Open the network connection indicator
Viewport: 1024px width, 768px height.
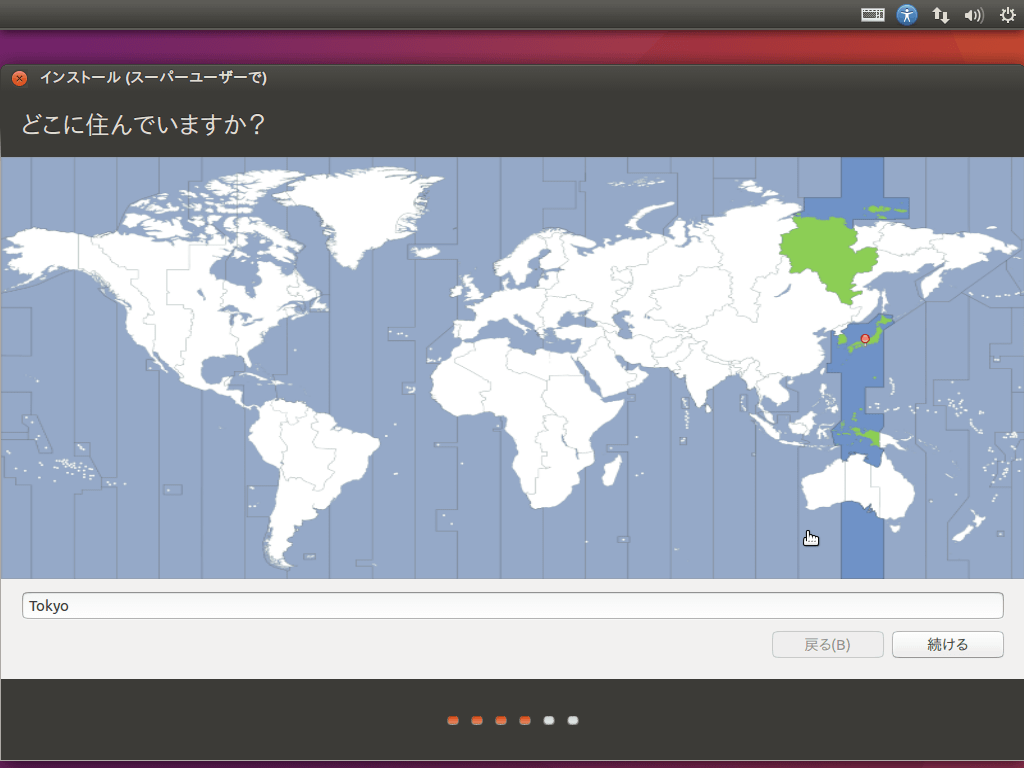940,15
